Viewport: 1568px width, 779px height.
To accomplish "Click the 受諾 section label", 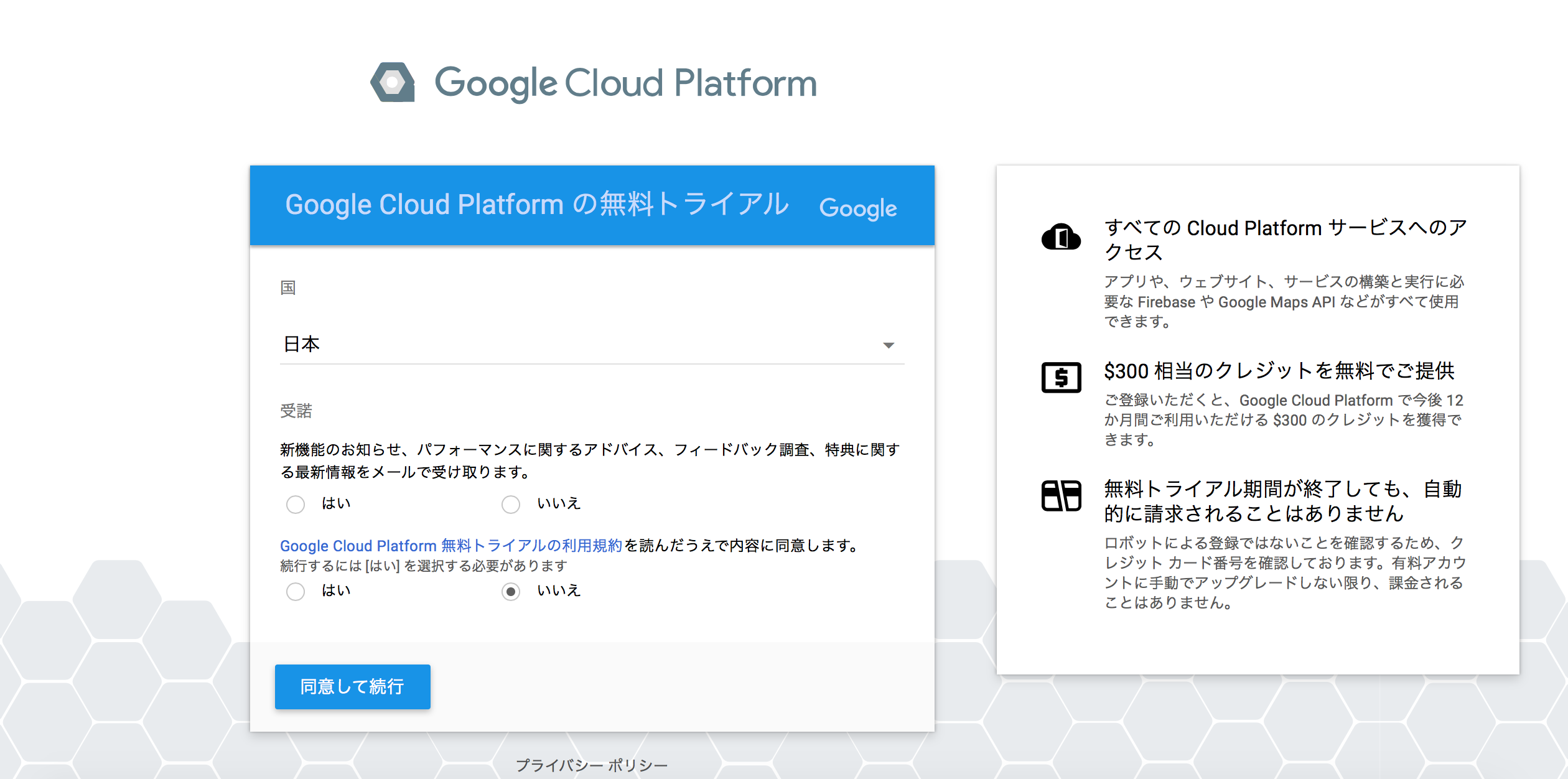I will [x=296, y=411].
